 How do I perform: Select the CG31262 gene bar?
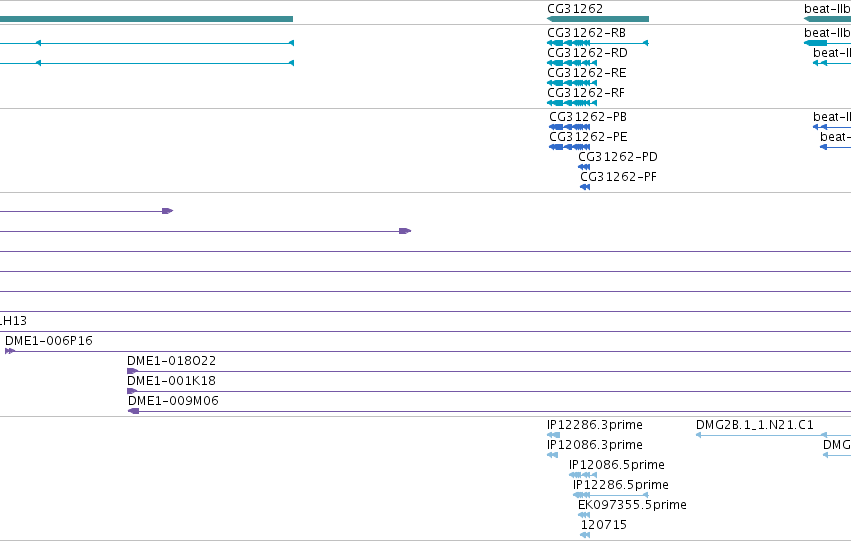(598, 19)
